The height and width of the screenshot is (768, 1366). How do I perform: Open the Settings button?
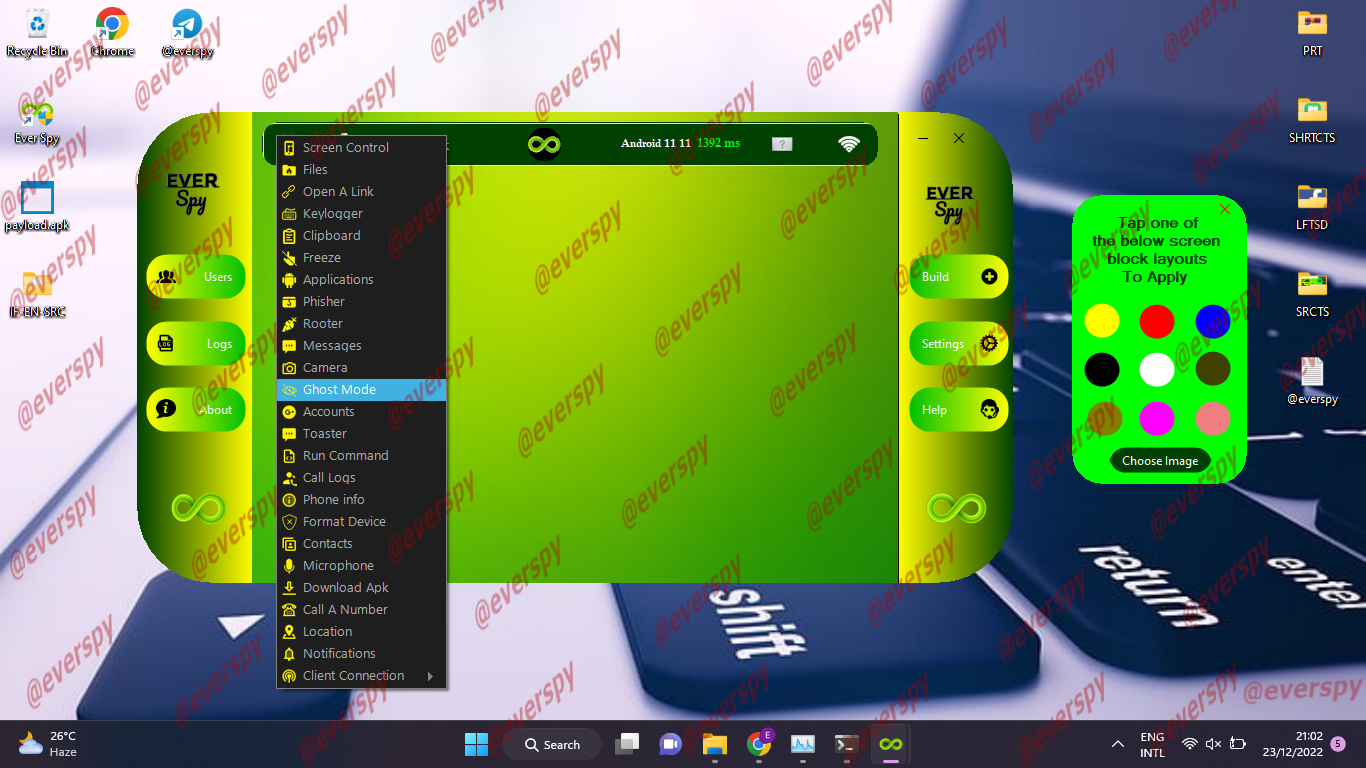[x=958, y=343]
